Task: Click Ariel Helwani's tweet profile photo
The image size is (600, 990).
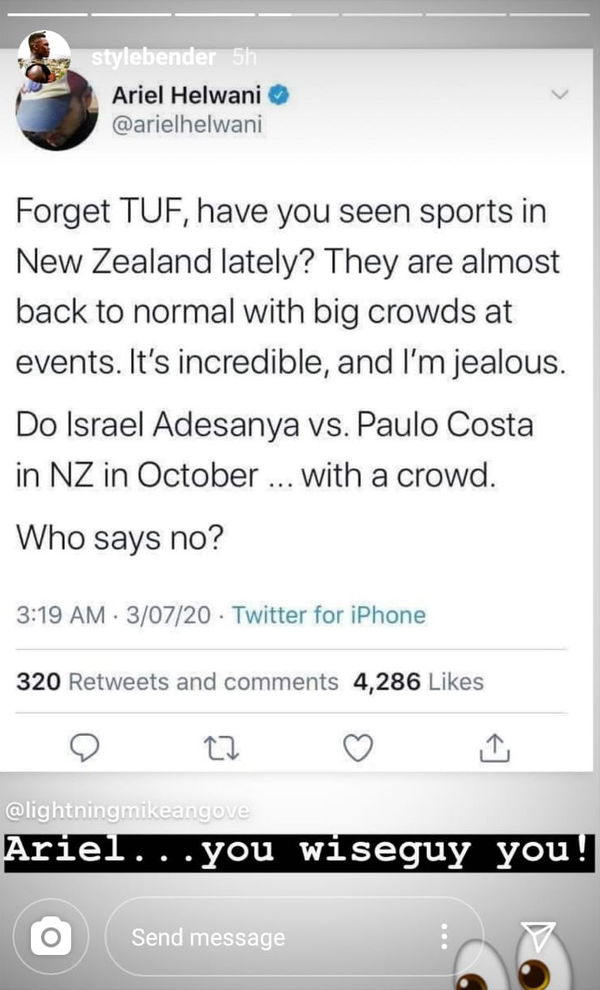Action: [x=57, y=112]
